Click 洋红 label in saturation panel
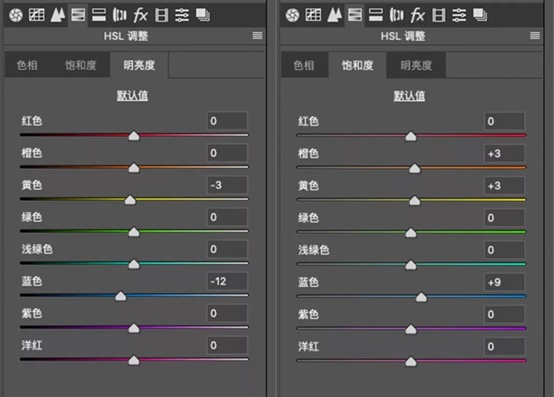The height and width of the screenshot is (397, 554). [x=308, y=346]
